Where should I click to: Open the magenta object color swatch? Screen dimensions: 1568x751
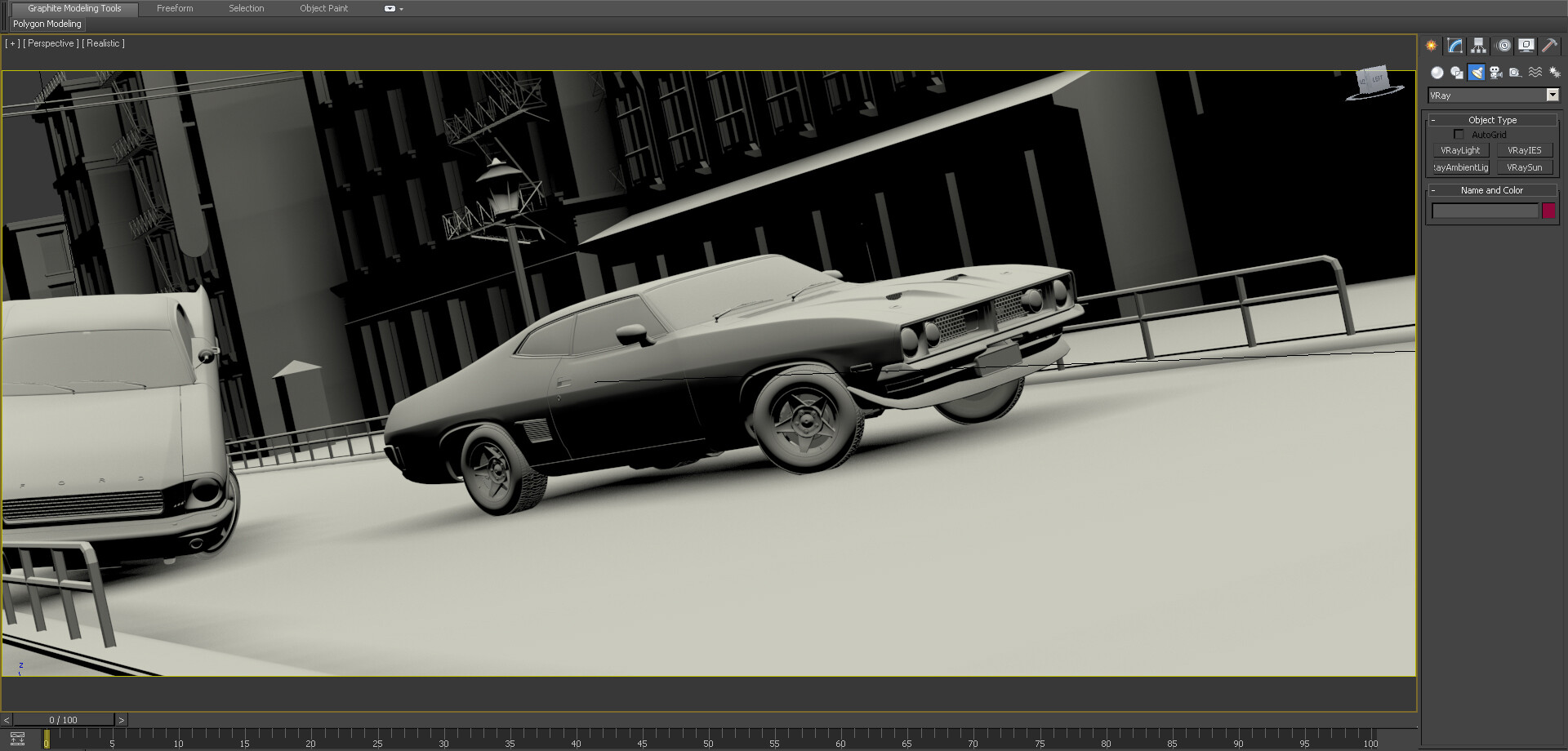click(1548, 211)
